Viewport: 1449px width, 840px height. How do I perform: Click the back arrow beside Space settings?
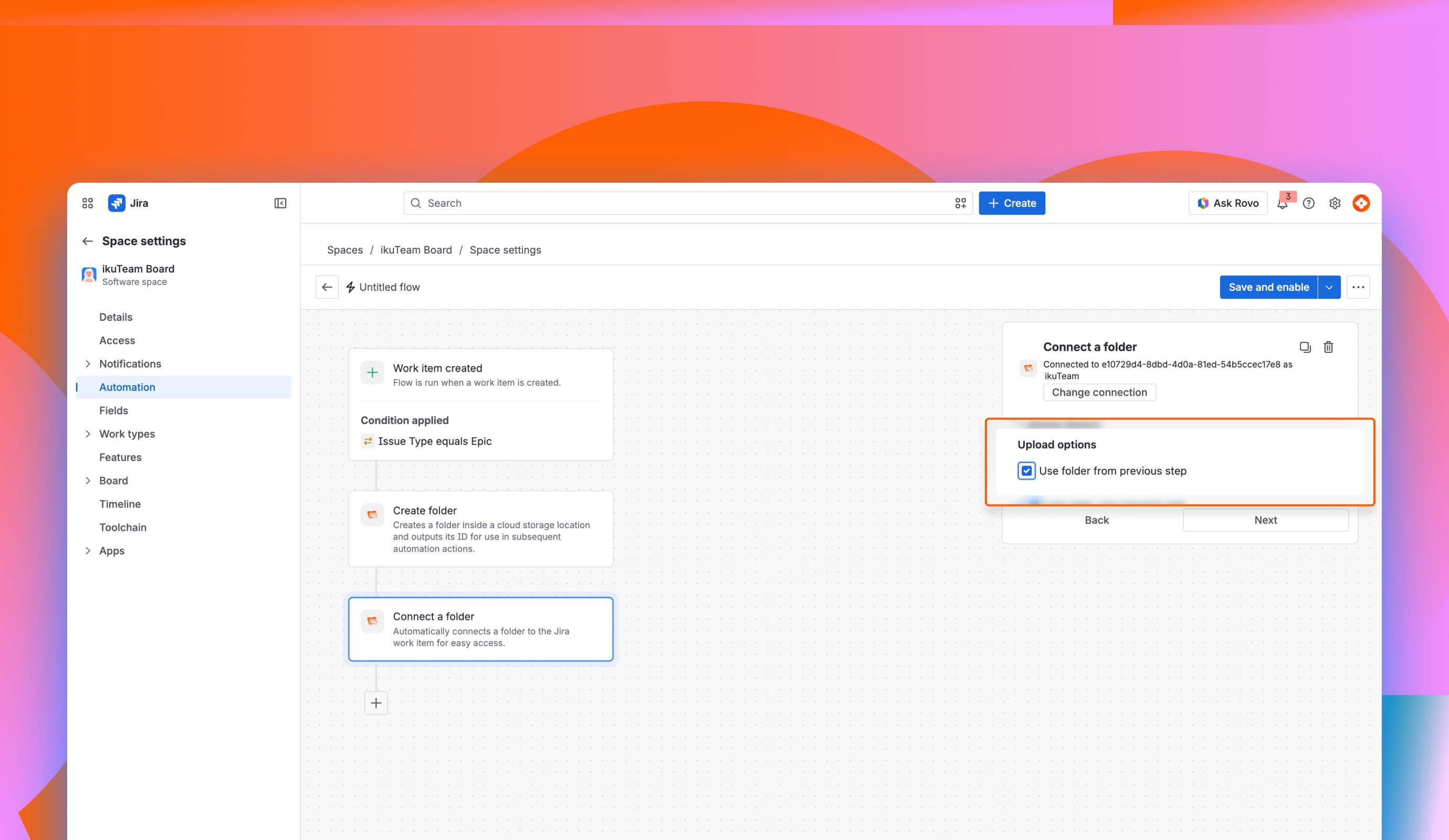coord(87,241)
